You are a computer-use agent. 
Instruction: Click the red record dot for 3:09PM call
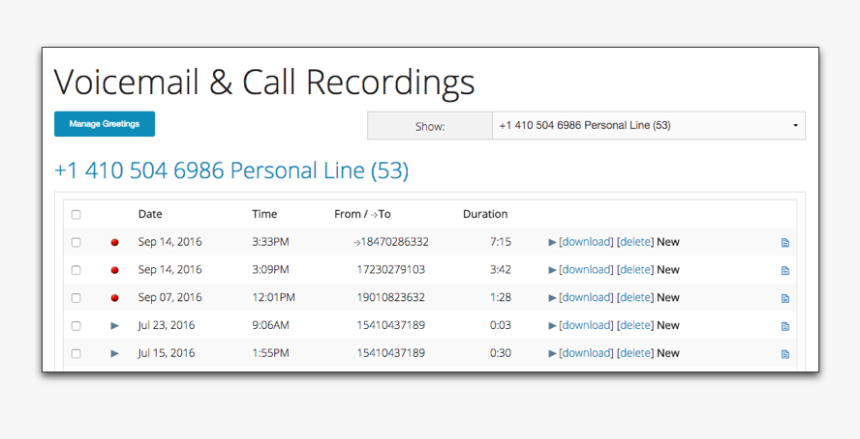(115, 270)
